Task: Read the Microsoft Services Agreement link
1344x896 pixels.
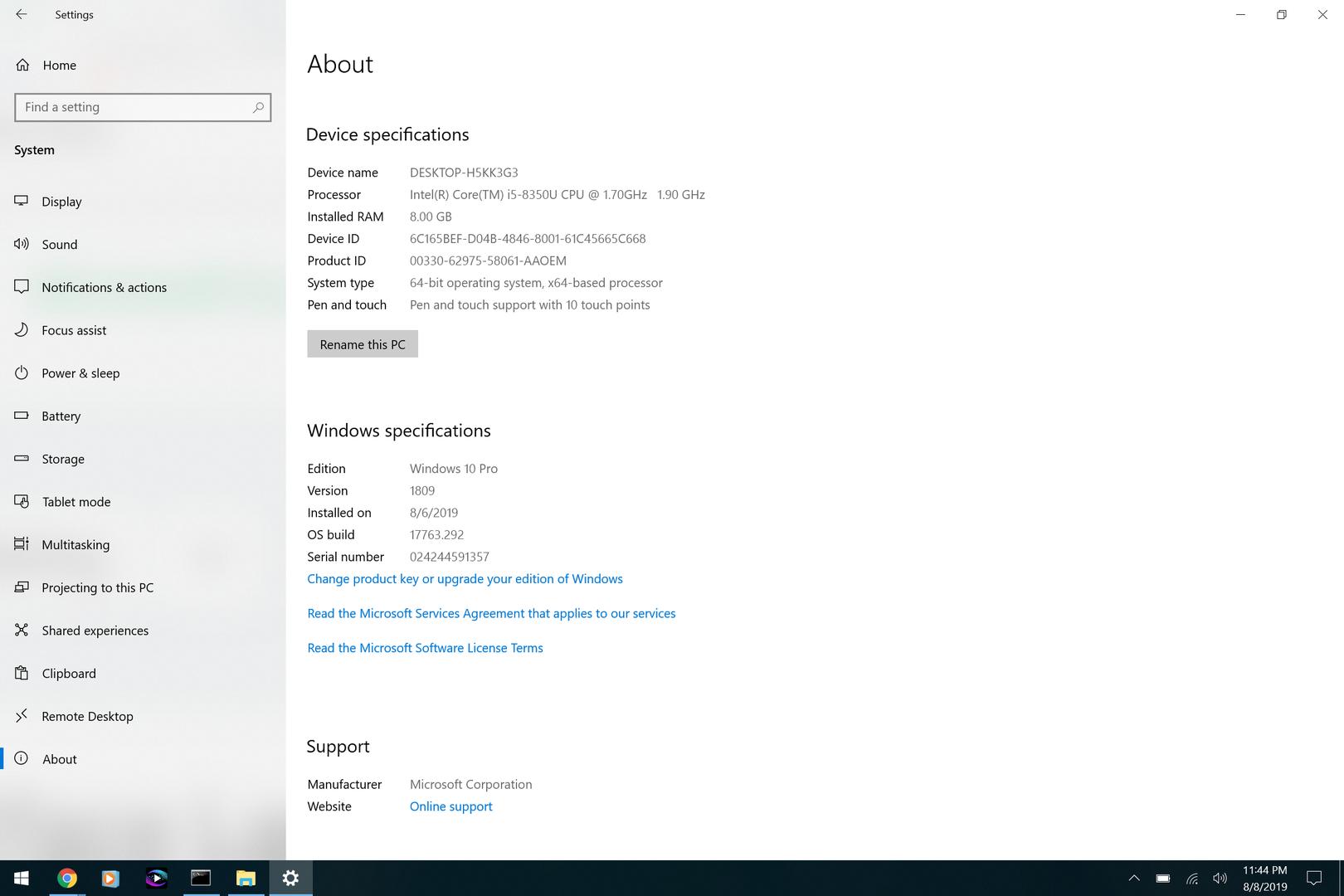Action: [491, 613]
